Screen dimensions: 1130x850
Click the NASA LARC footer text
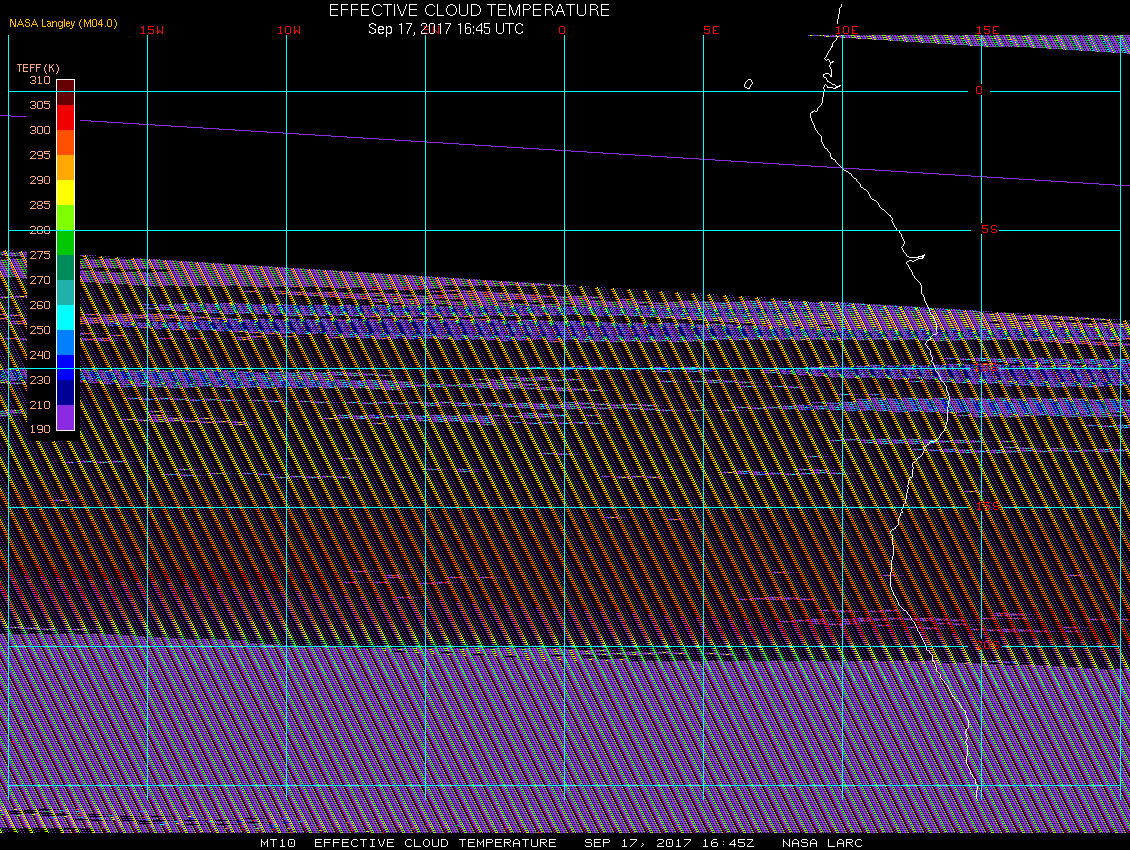[x=822, y=843]
